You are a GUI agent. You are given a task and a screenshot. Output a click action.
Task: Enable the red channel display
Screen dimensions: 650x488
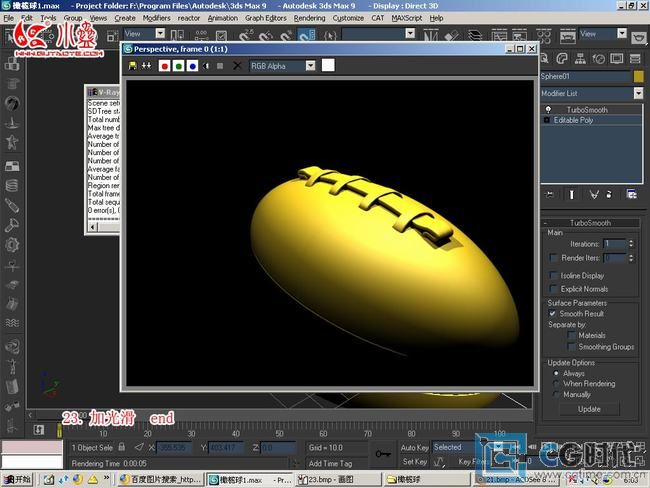(164, 66)
